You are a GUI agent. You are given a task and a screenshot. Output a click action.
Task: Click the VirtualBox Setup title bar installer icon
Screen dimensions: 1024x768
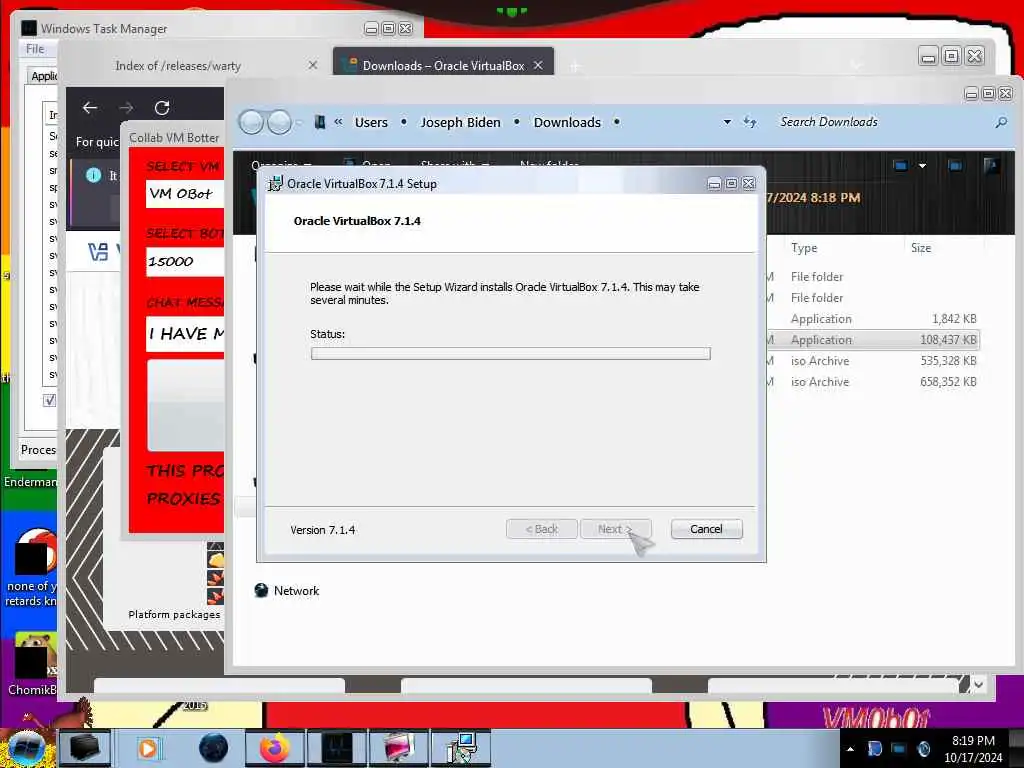[x=275, y=184]
